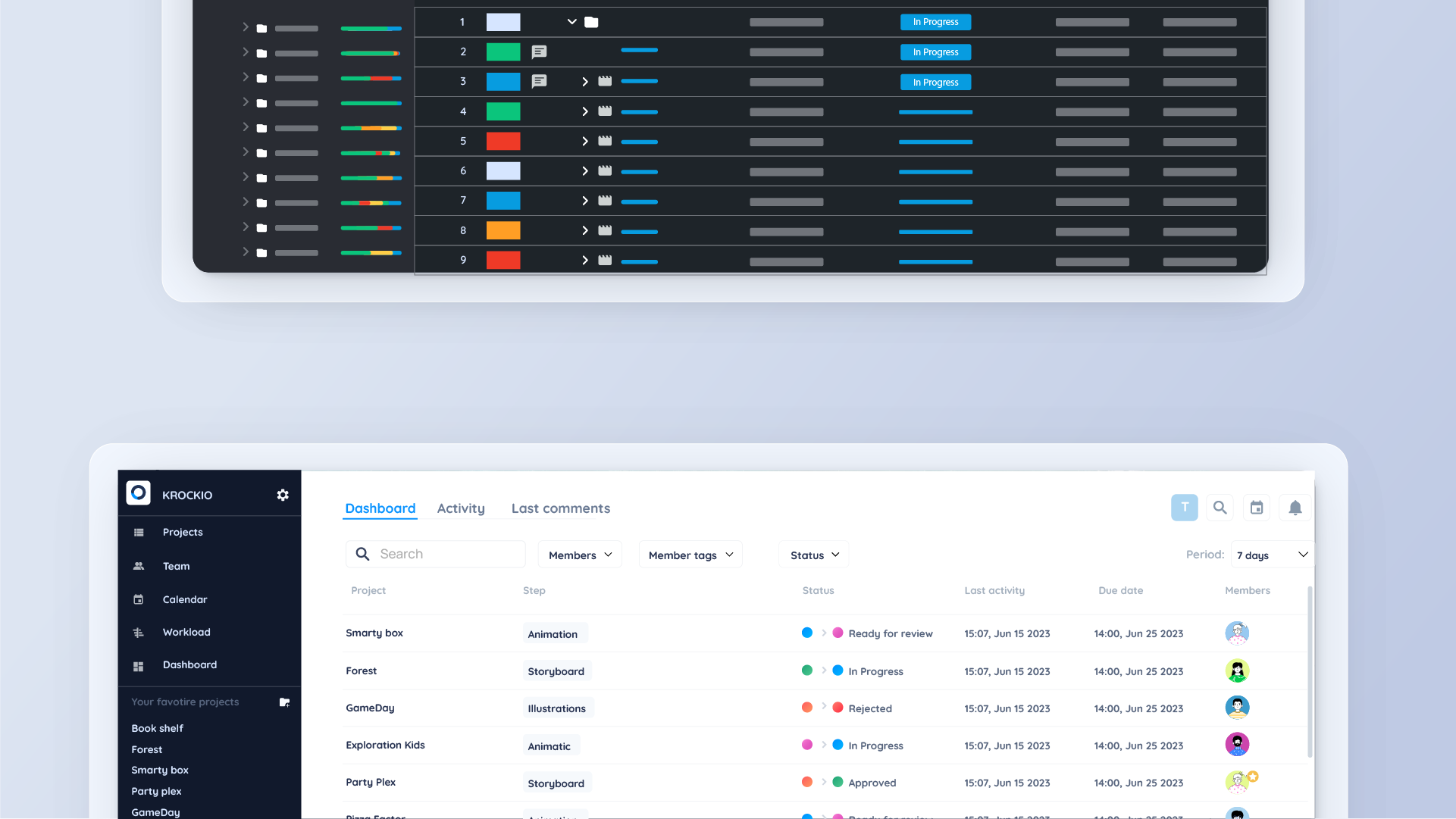
Task: Click the Illustrations step of GameDay
Action: click(557, 708)
